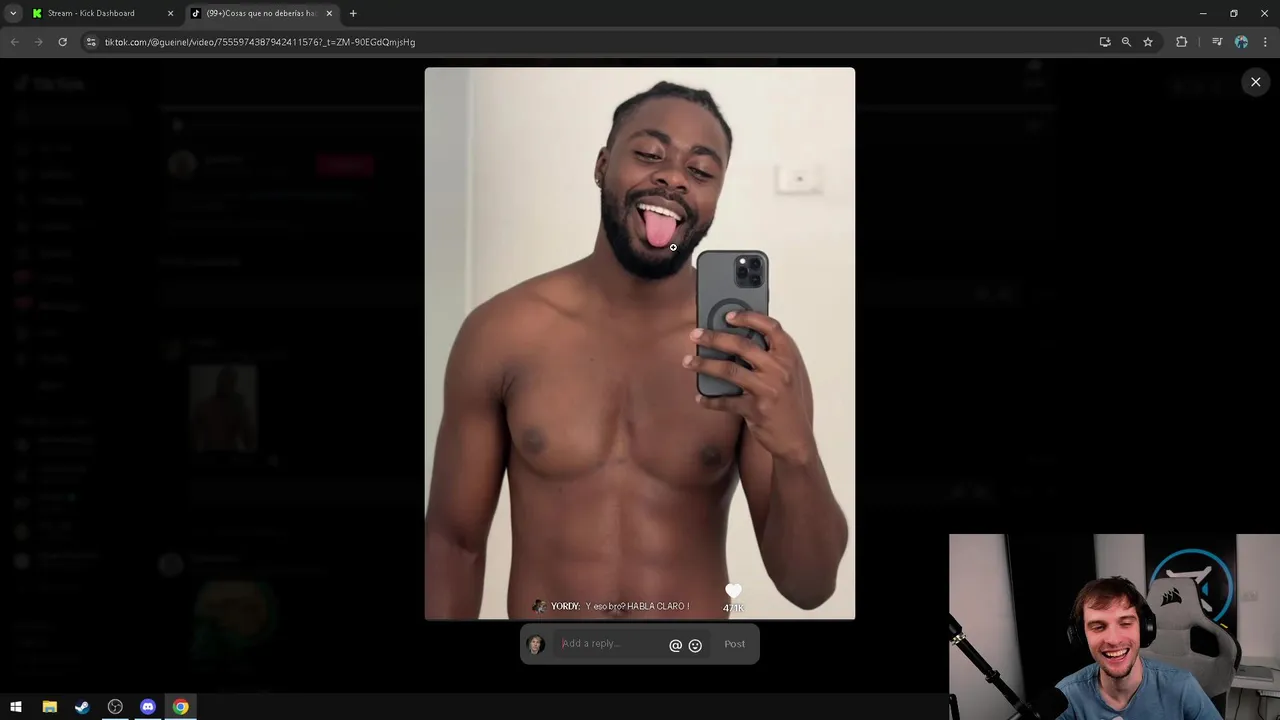Click the install app icon in address bar
The width and height of the screenshot is (1280, 720).
click(1104, 42)
